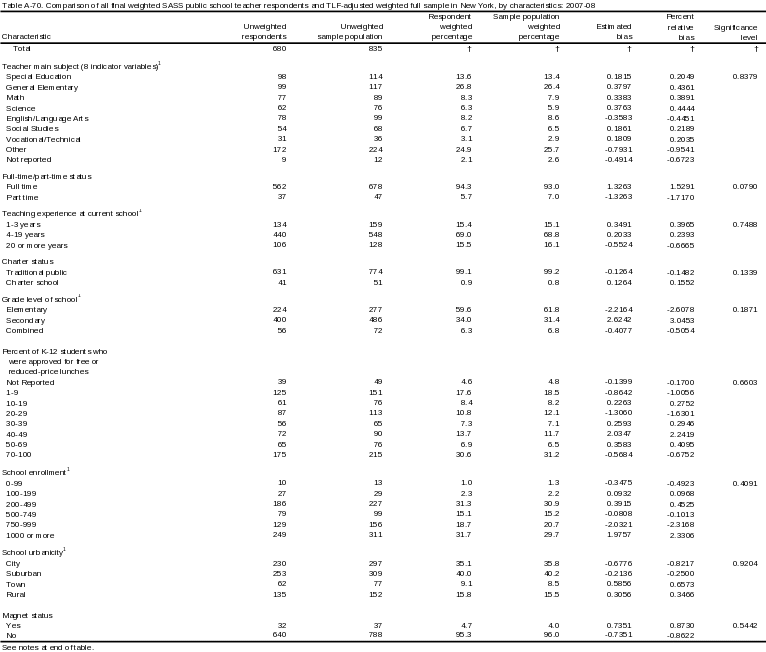Select the 'Suburban' row label
This screenshot has height=652, width=766.
pos(23,574)
